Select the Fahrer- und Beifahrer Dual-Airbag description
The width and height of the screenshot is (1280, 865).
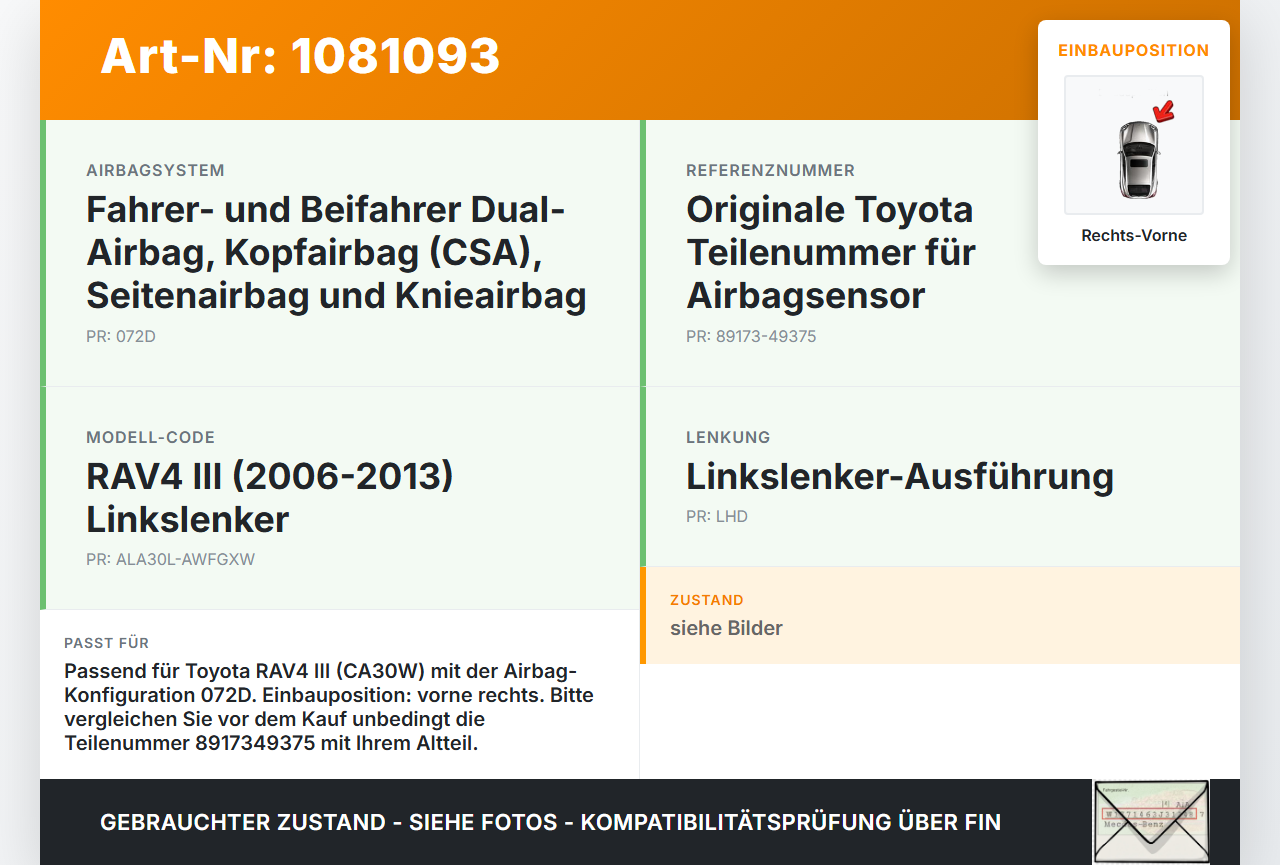336,253
